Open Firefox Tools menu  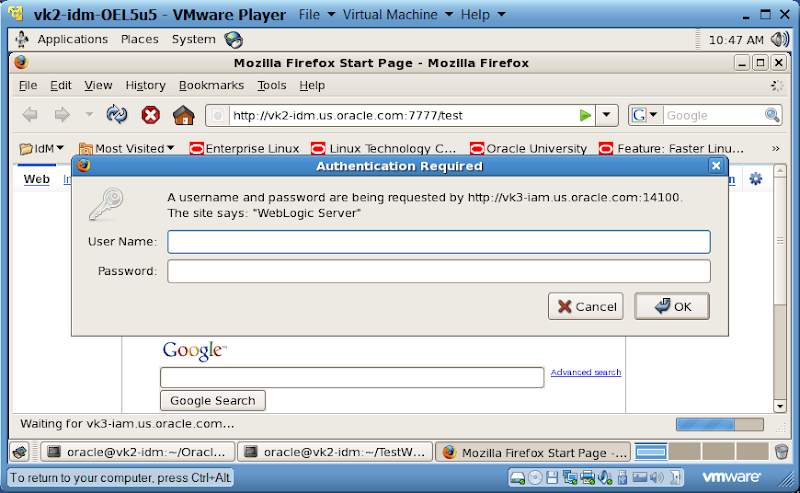point(271,85)
